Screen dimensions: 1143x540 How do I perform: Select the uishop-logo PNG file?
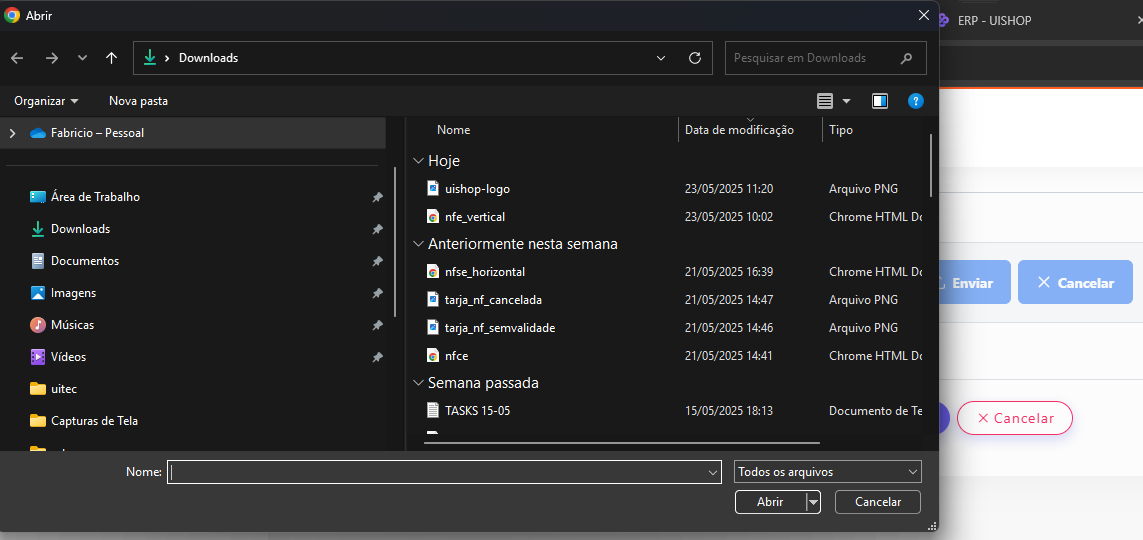477,189
